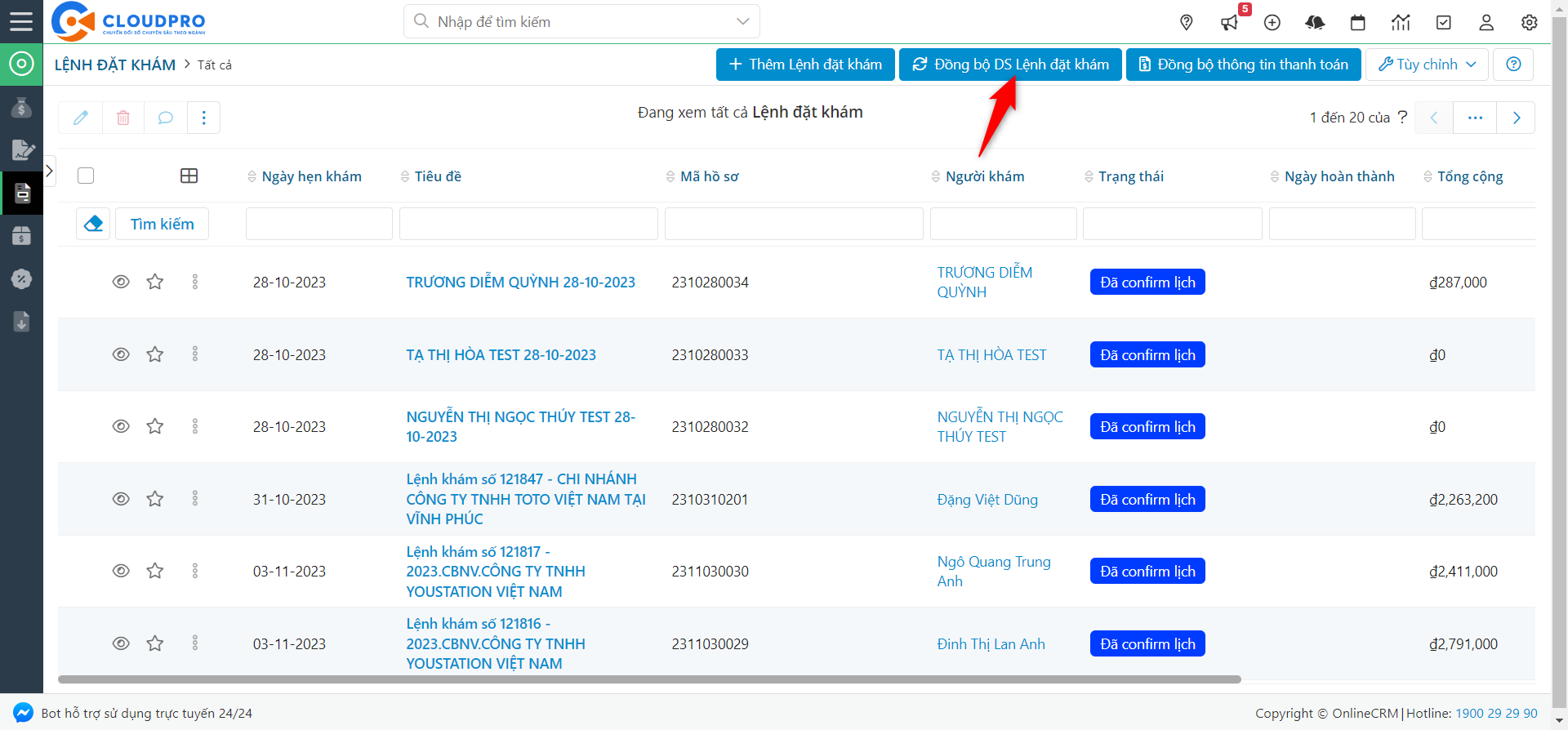Open the hamburger main menu

pyautogui.click(x=21, y=21)
